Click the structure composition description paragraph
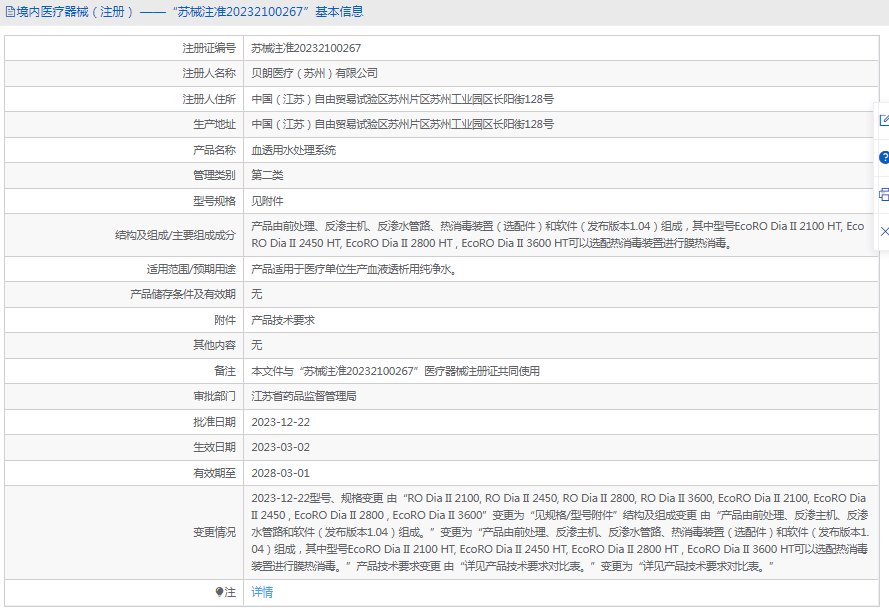 (558, 235)
